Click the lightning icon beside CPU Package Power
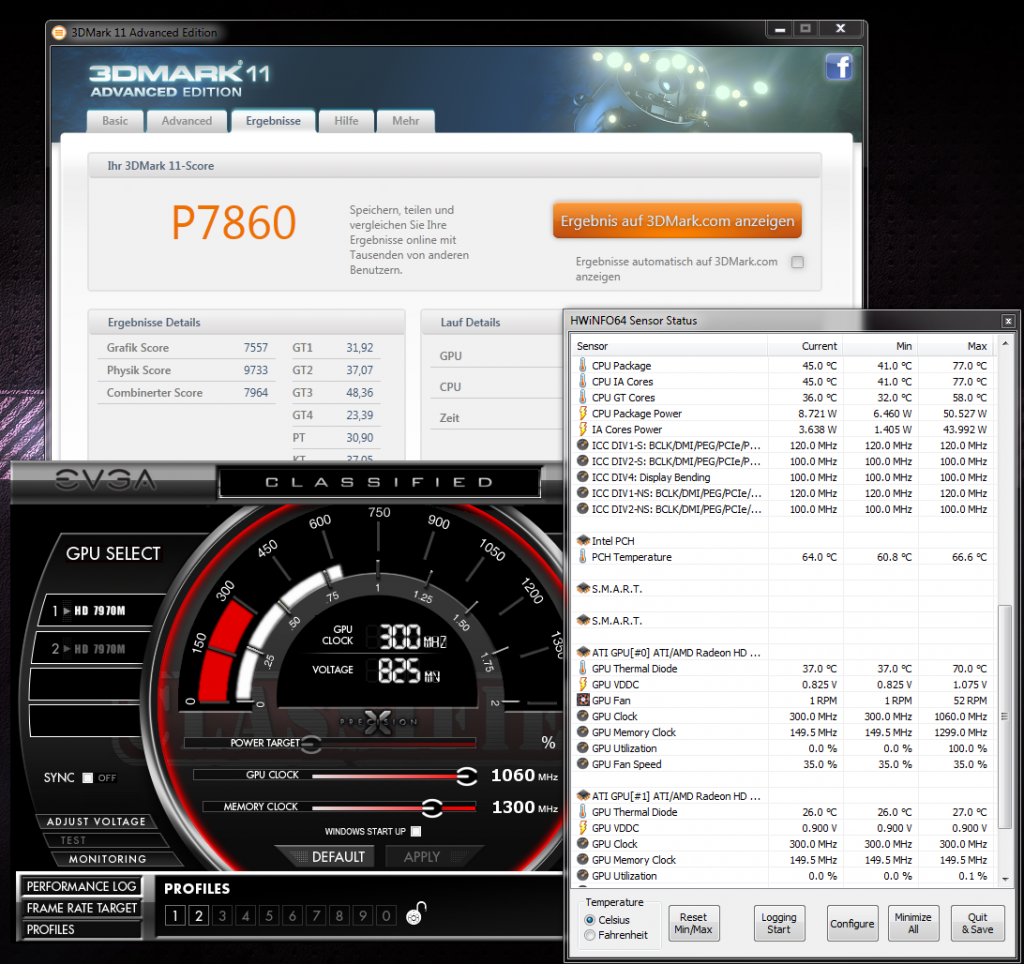1024x964 pixels. pyautogui.click(x=583, y=413)
